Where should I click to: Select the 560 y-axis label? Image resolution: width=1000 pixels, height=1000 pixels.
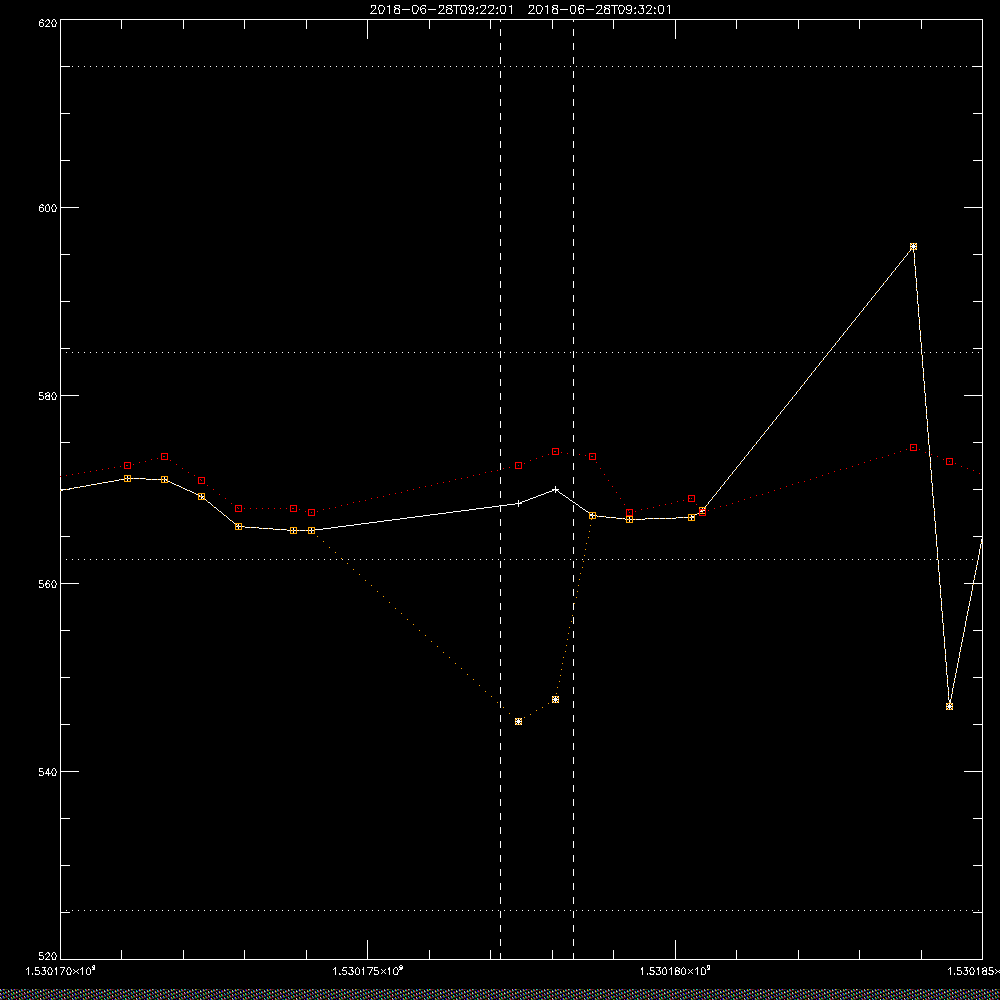48,584
